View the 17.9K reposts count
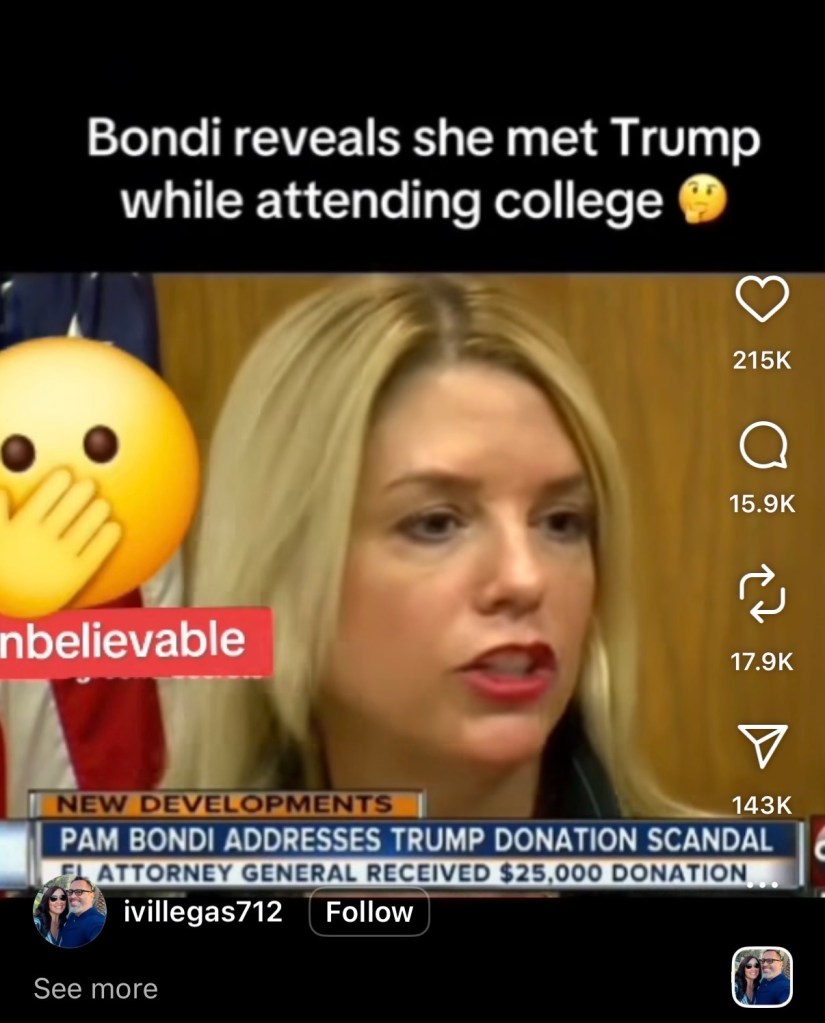 pos(762,662)
